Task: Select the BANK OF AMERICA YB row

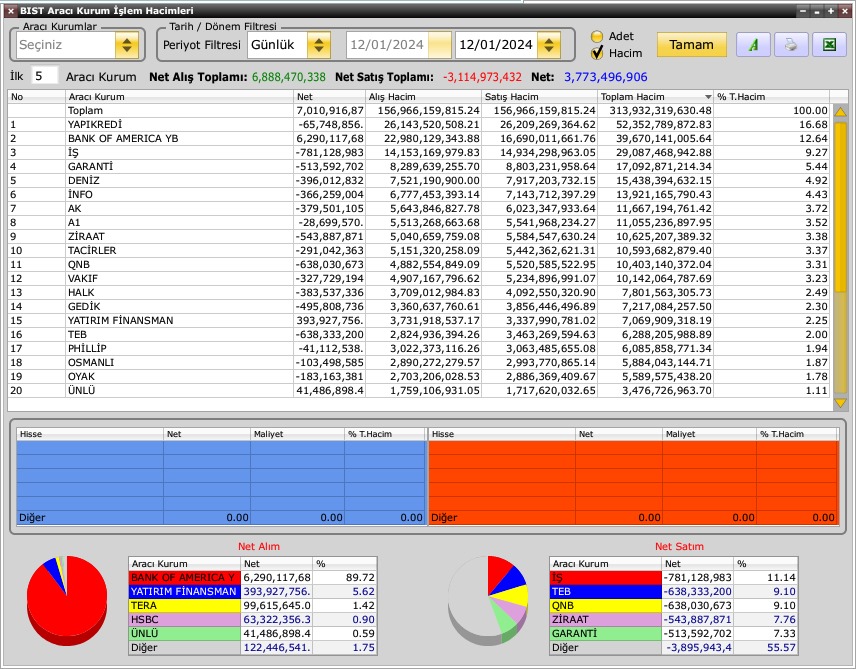Action: tap(180, 138)
